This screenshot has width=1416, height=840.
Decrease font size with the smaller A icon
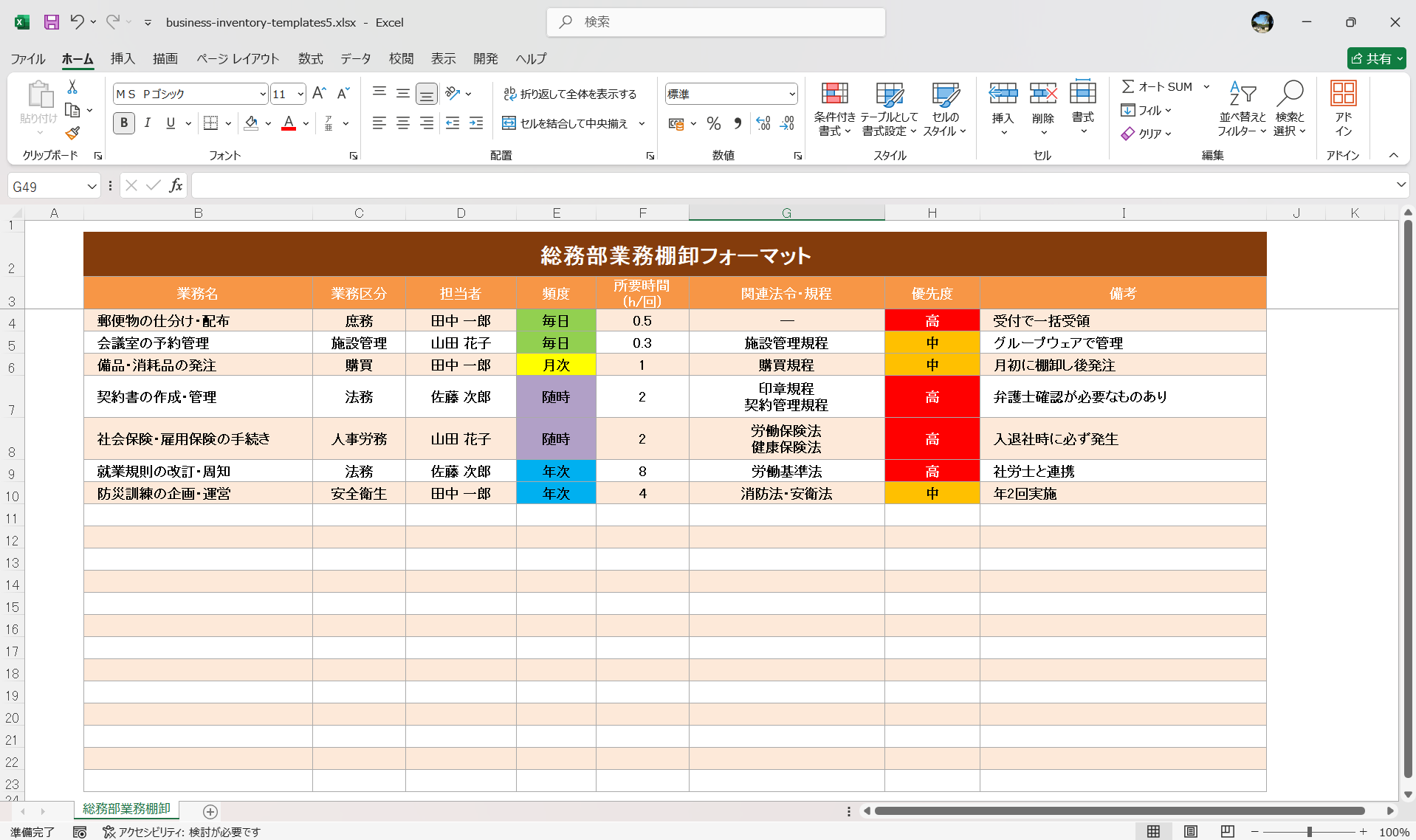click(x=343, y=94)
